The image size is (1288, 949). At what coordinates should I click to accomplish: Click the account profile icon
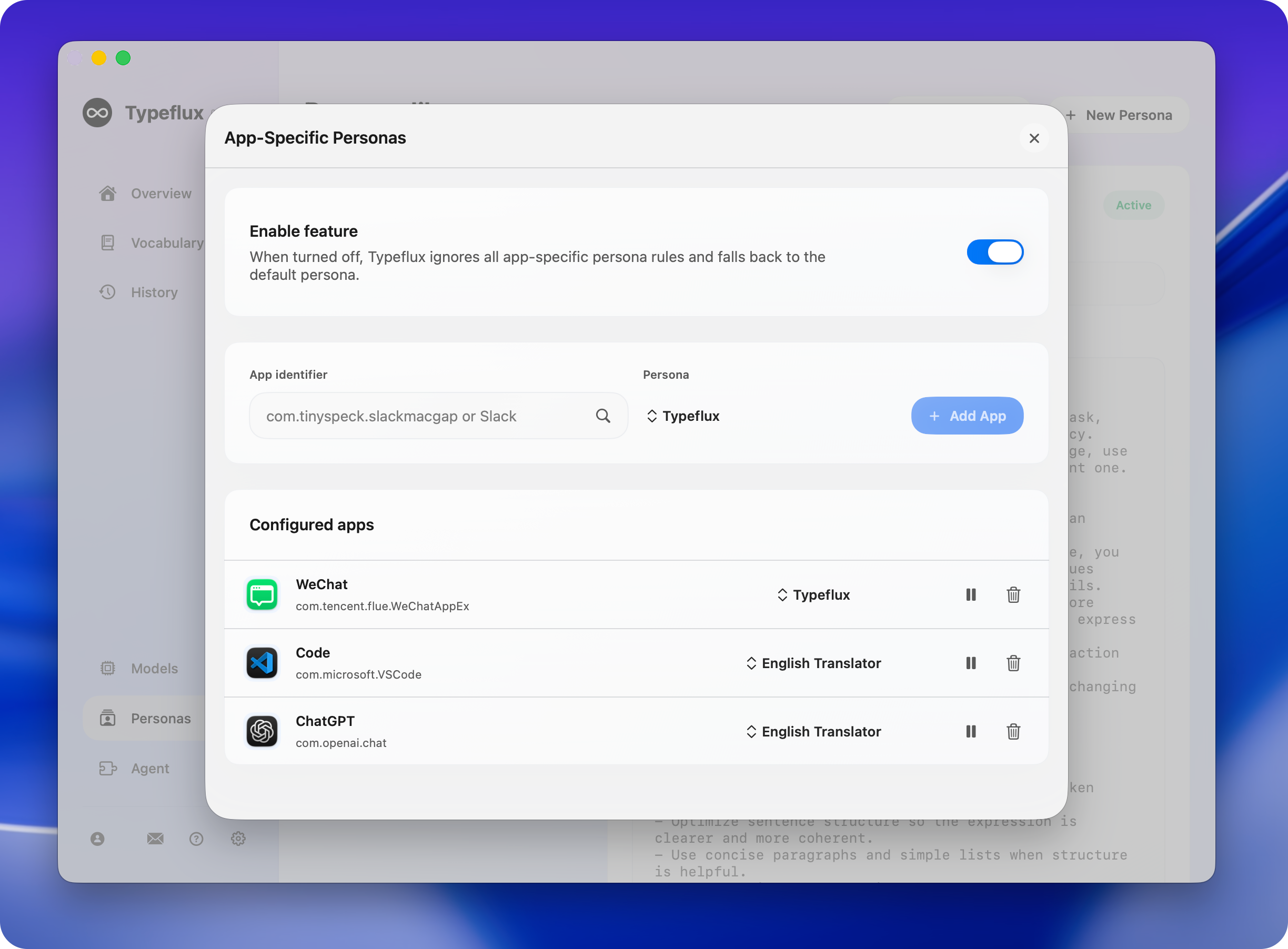click(x=98, y=839)
